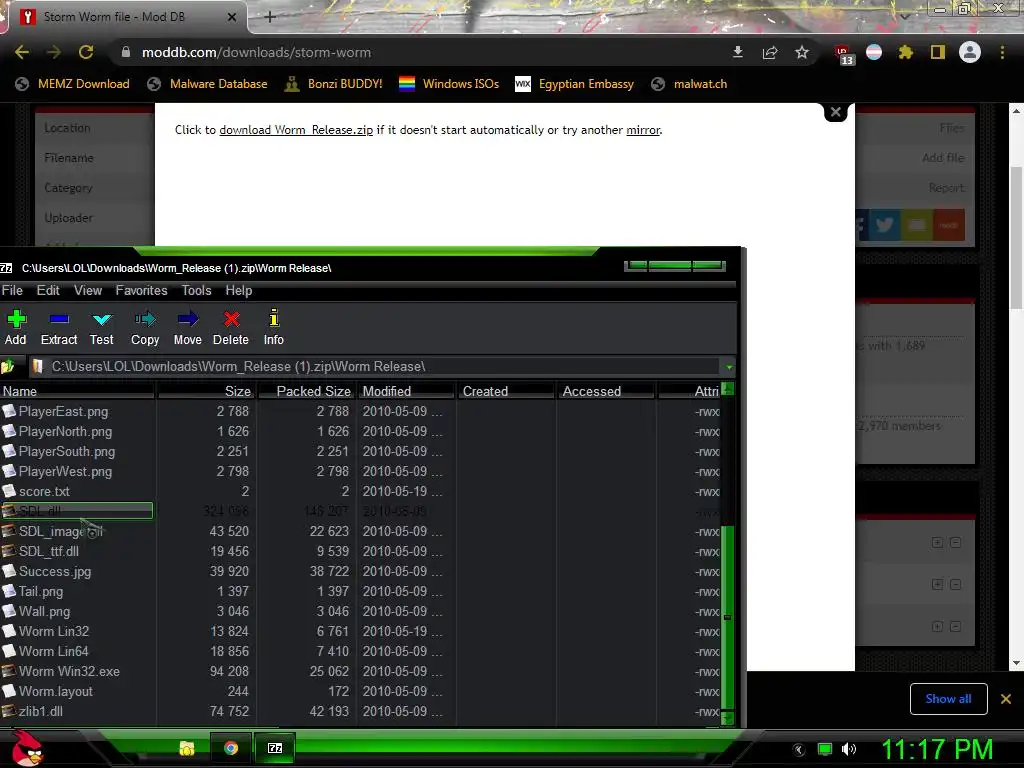Open the Malware Database bookmark
The image size is (1024, 768).
tap(207, 84)
